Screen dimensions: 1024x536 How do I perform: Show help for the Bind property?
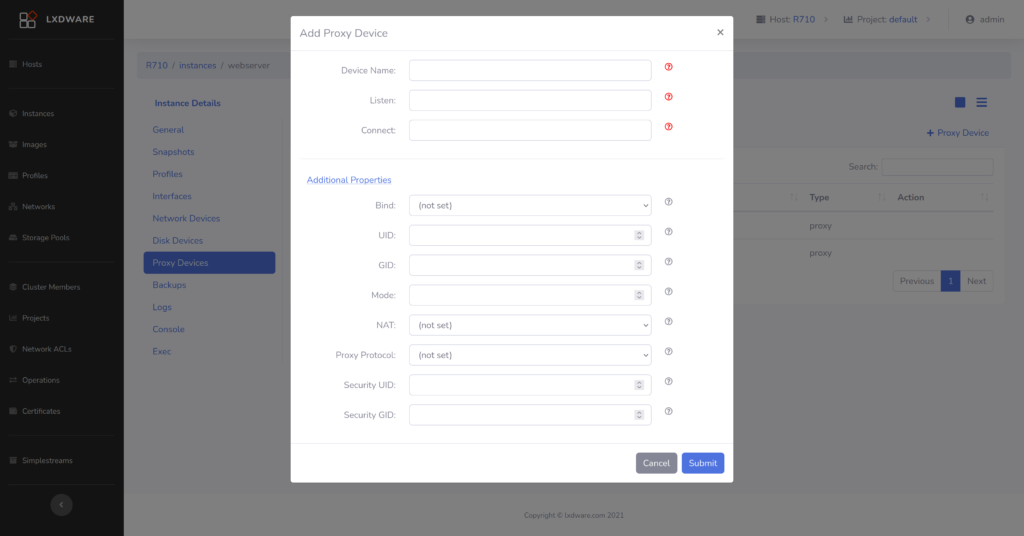tap(668, 202)
